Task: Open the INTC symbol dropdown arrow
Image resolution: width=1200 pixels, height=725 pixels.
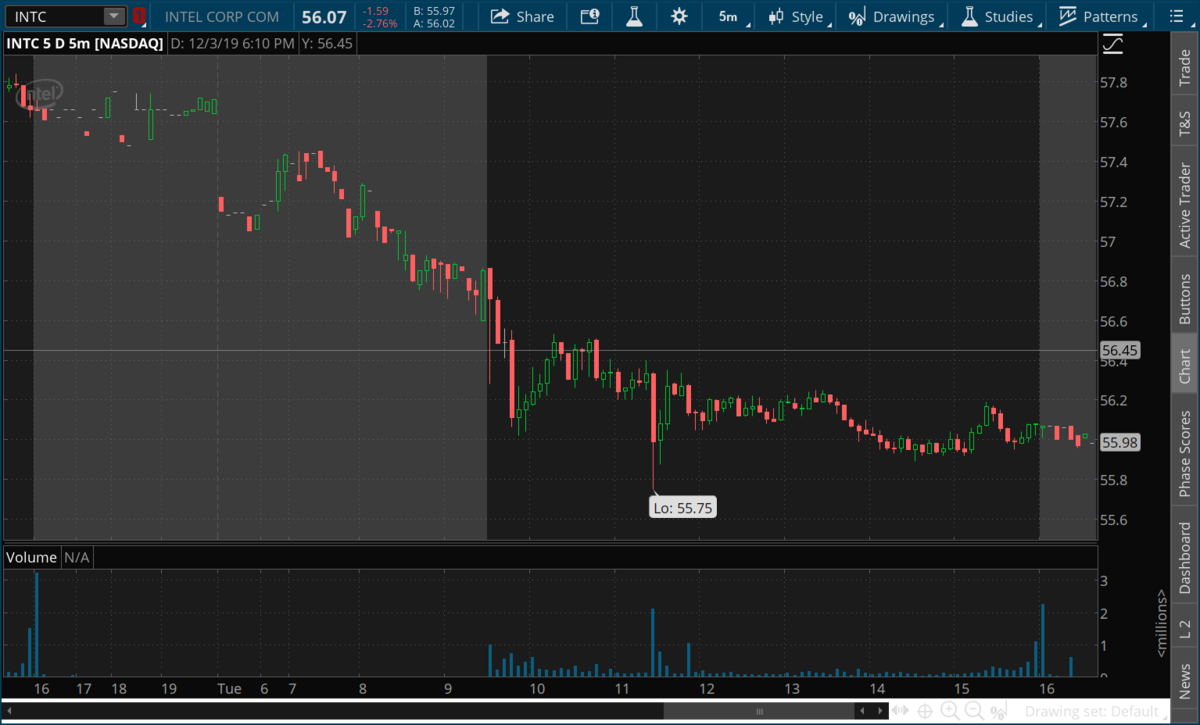Action: point(115,16)
